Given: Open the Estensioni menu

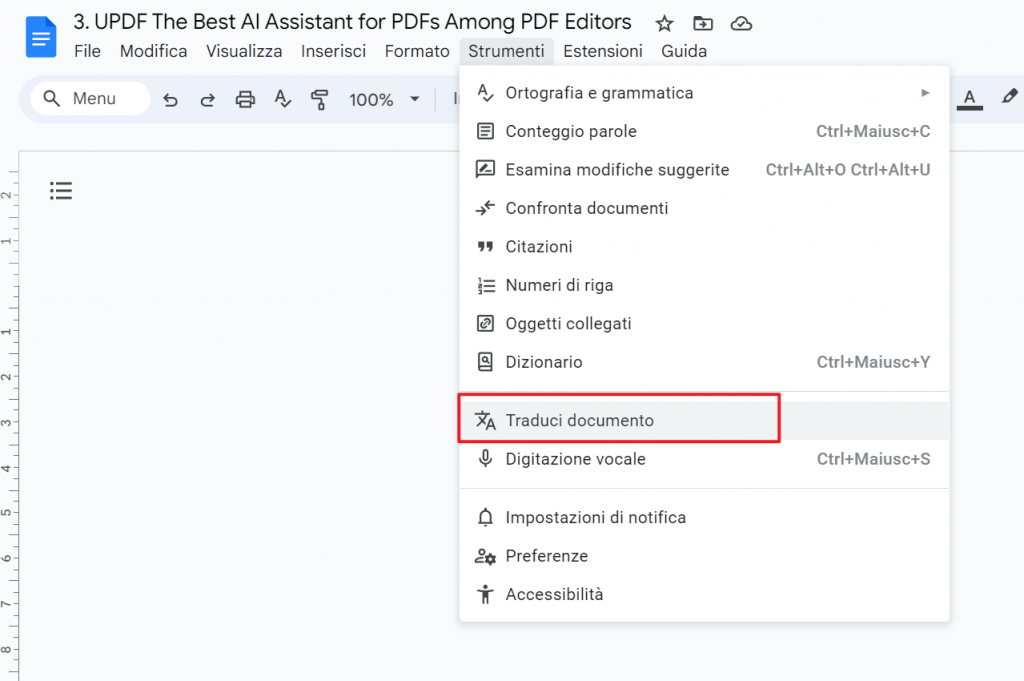Looking at the screenshot, I should 603,50.
